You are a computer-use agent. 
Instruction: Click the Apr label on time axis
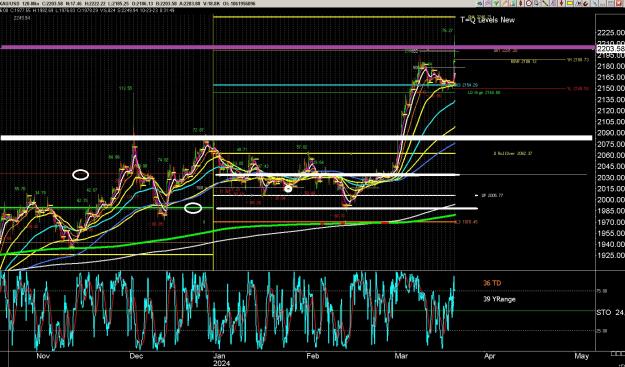tap(491, 356)
